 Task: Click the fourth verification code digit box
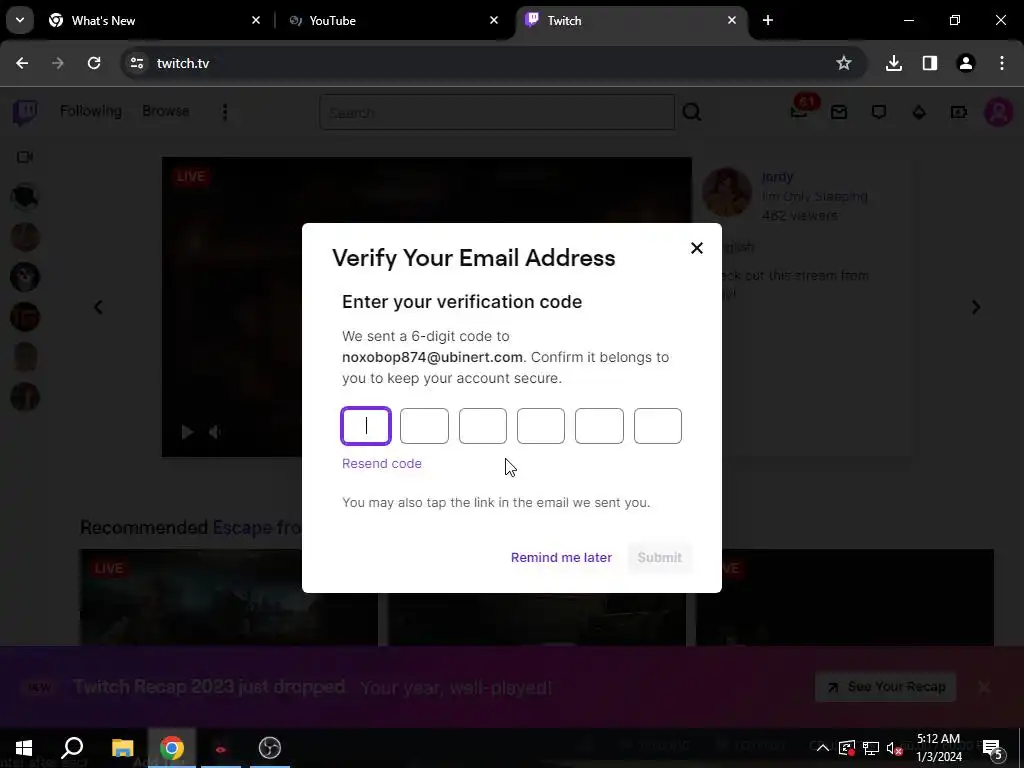coord(541,426)
